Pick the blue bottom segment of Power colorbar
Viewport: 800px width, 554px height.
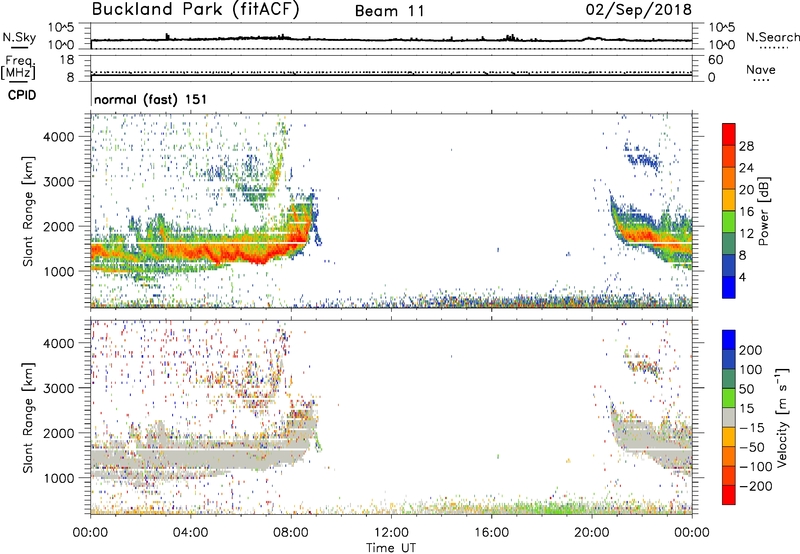click(729, 287)
